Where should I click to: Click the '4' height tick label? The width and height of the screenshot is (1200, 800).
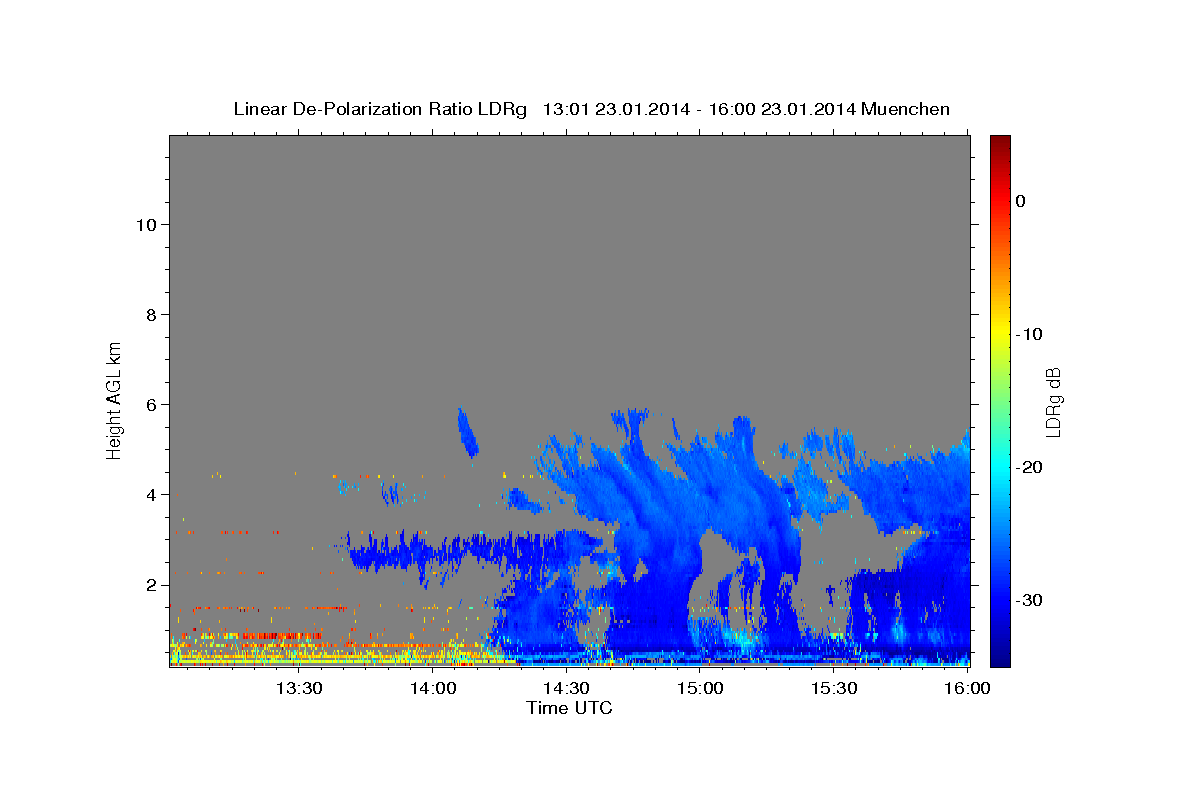[151, 494]
